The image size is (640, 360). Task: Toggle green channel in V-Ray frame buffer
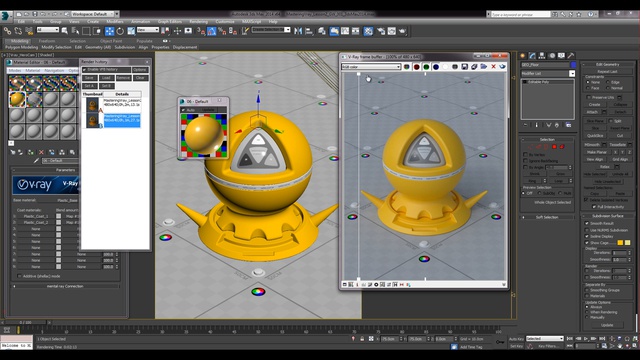coord(426,67)
